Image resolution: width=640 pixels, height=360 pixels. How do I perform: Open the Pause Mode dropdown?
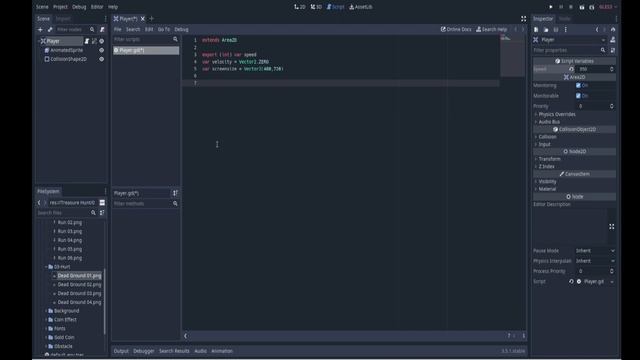coord(595,251)
